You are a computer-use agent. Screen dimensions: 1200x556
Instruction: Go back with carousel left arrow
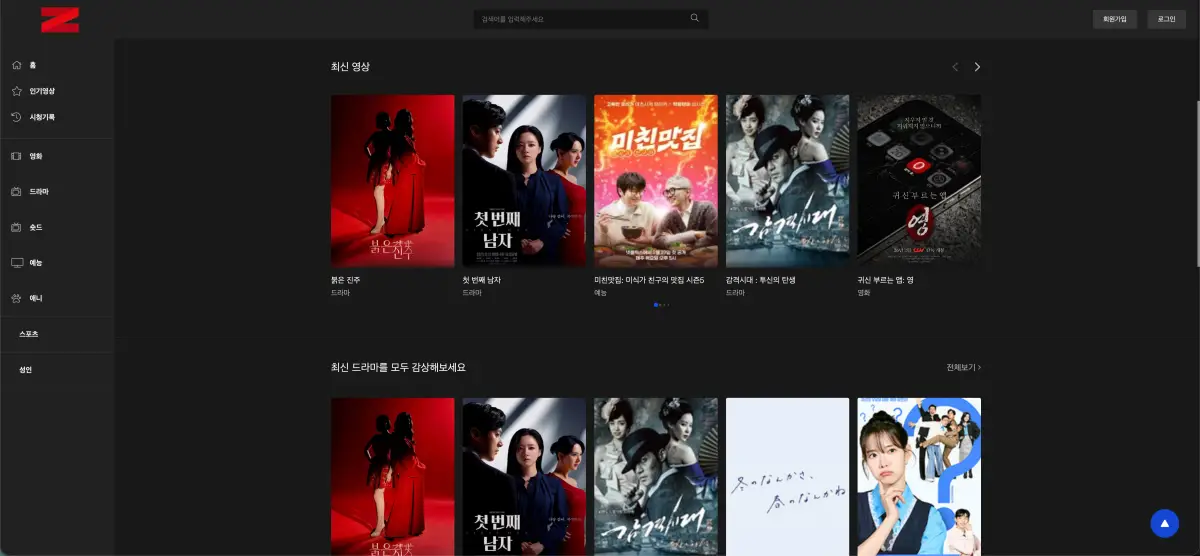pos(955,67)
